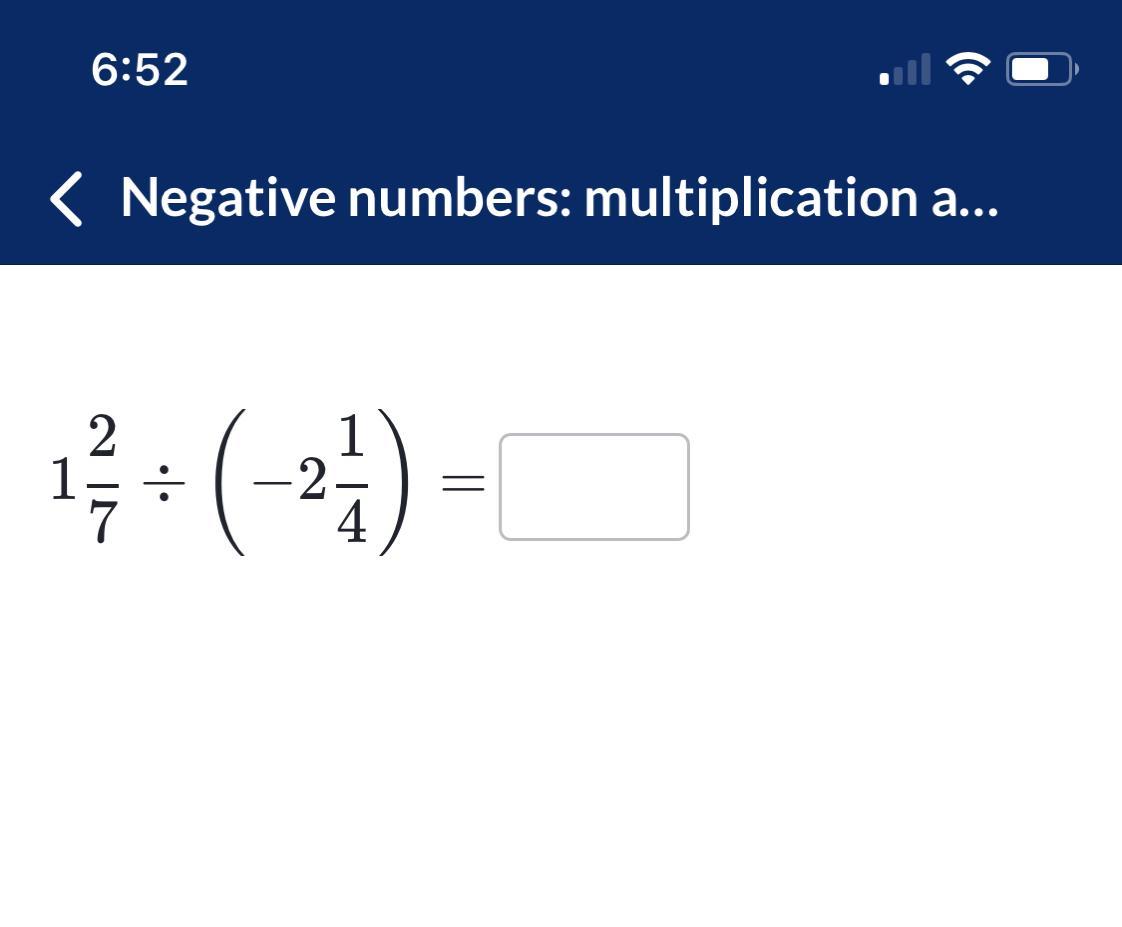The image size is (1122, 927).
Task: Focus the empty answer input box
Action: pyautogui.click(x=594, y=487)
